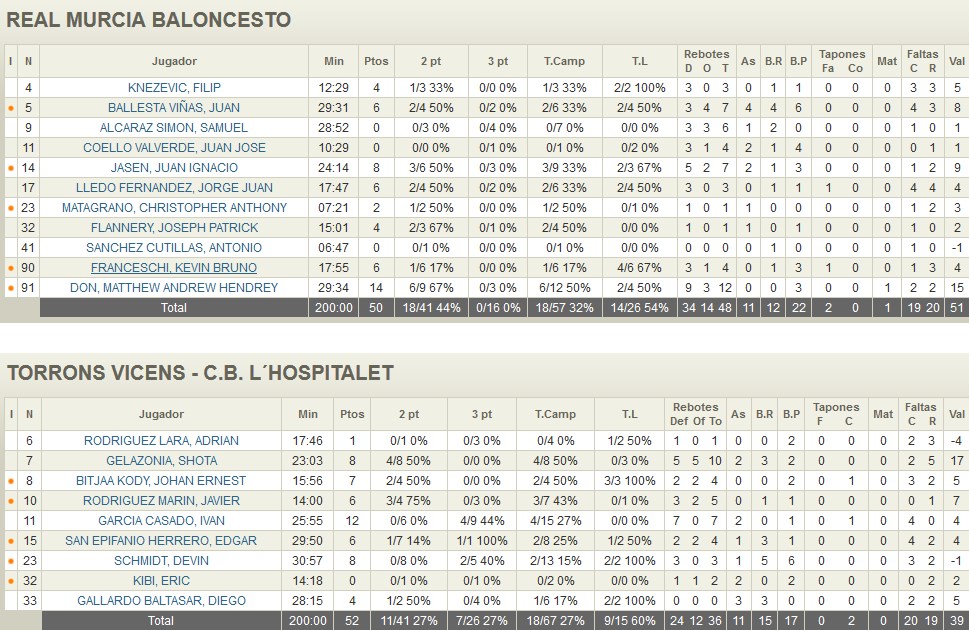Select Alcaraz Simon, Samuel link

pos(174,128)
